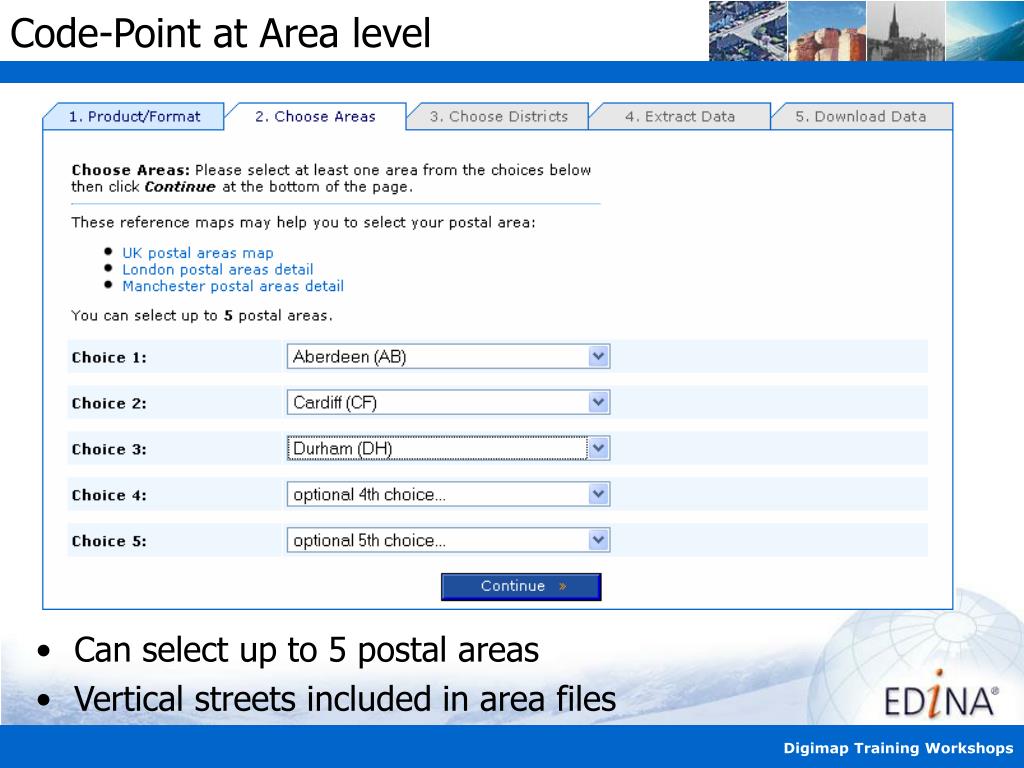Click the EDINA logo

[x=941, y=696]
